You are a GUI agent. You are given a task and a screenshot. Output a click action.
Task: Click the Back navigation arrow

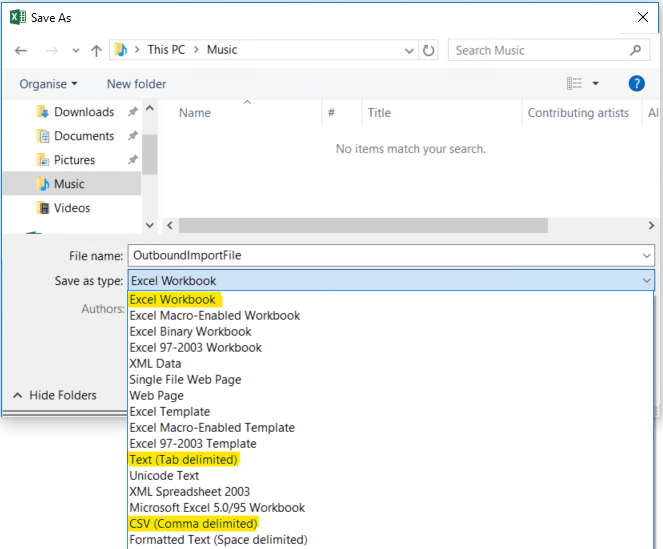tap(21, 51)
